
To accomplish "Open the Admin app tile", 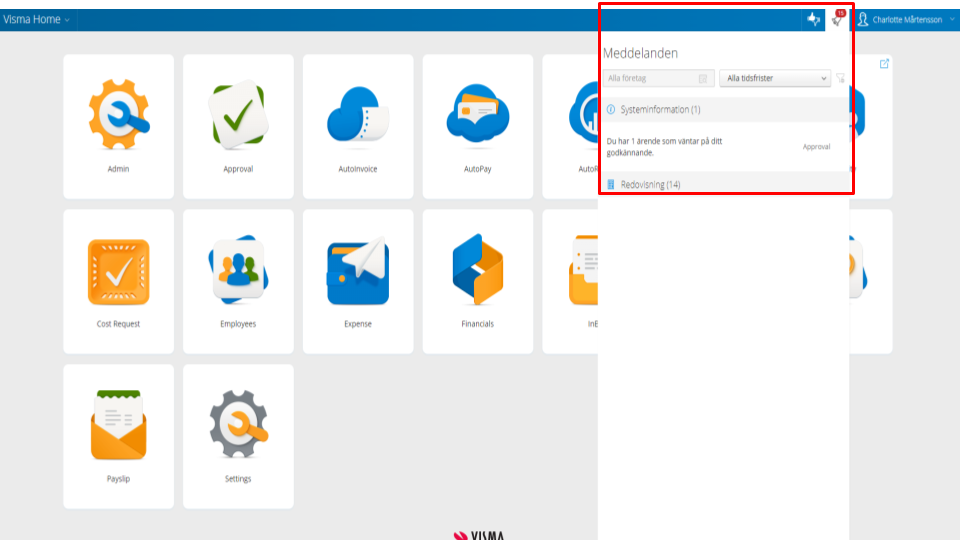I will pyautogui.click(x=118, y=126).
